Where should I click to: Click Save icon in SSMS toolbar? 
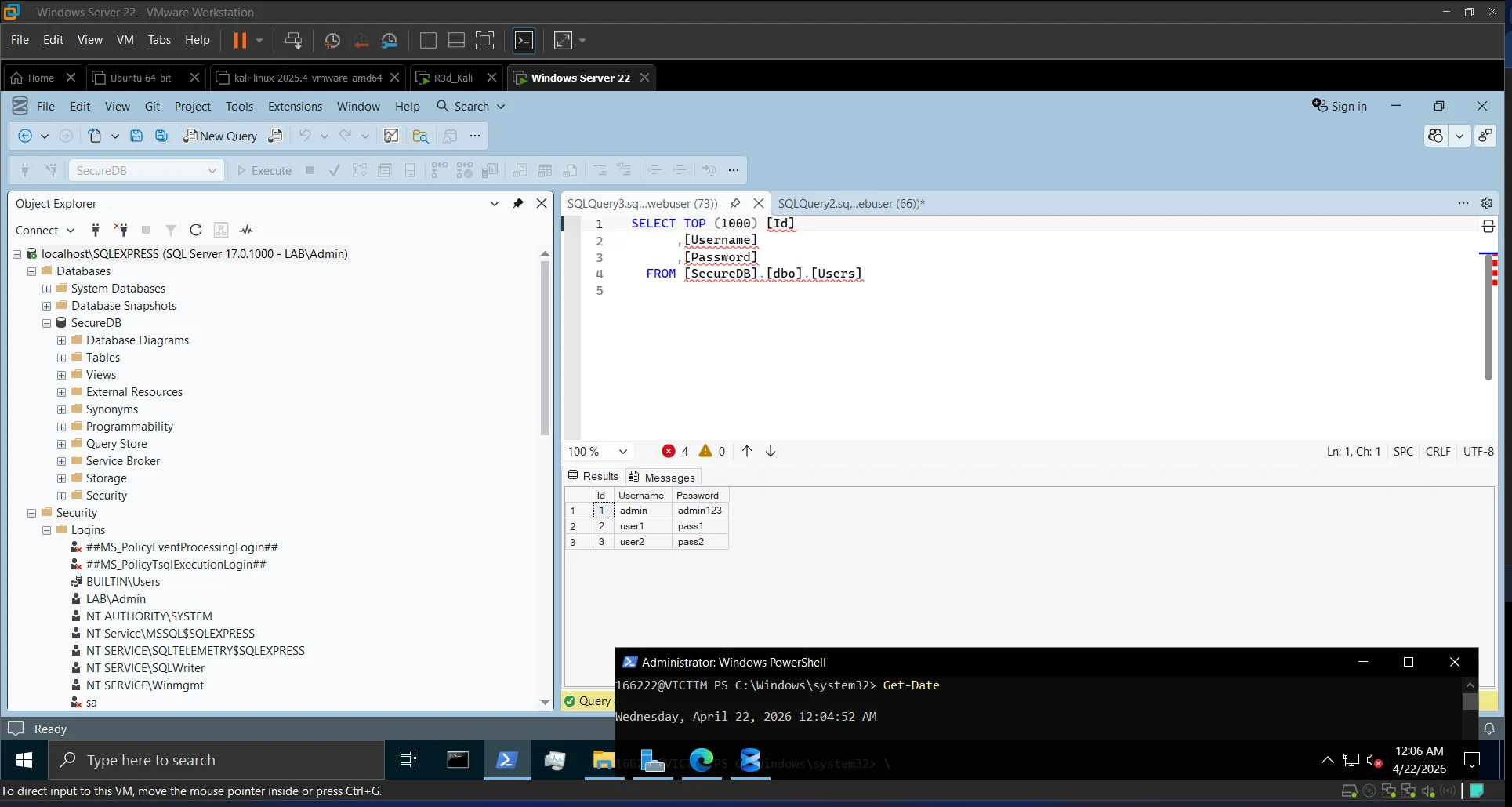coord(136,136)
